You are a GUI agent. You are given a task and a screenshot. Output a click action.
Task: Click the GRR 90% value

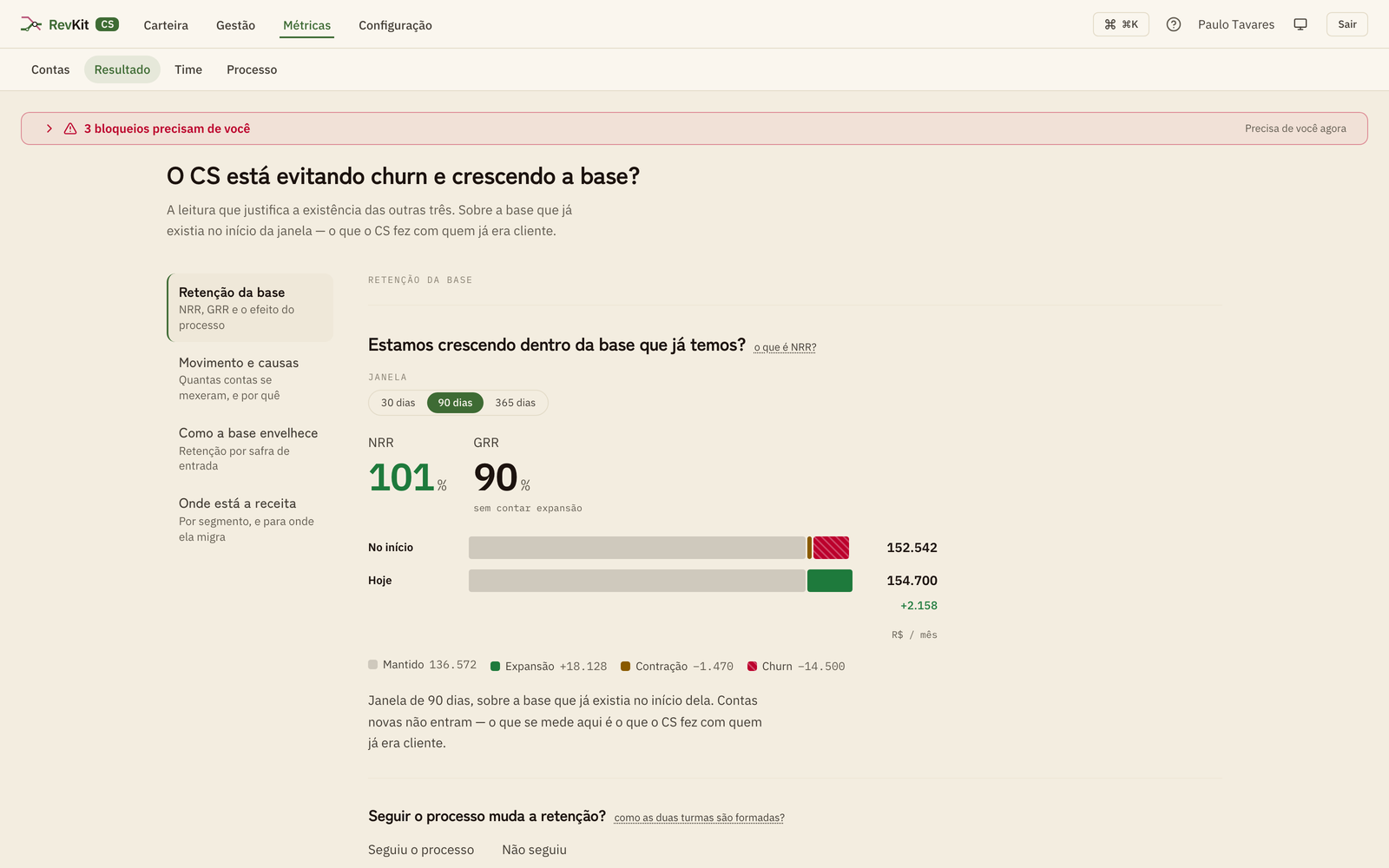(502, 477)
